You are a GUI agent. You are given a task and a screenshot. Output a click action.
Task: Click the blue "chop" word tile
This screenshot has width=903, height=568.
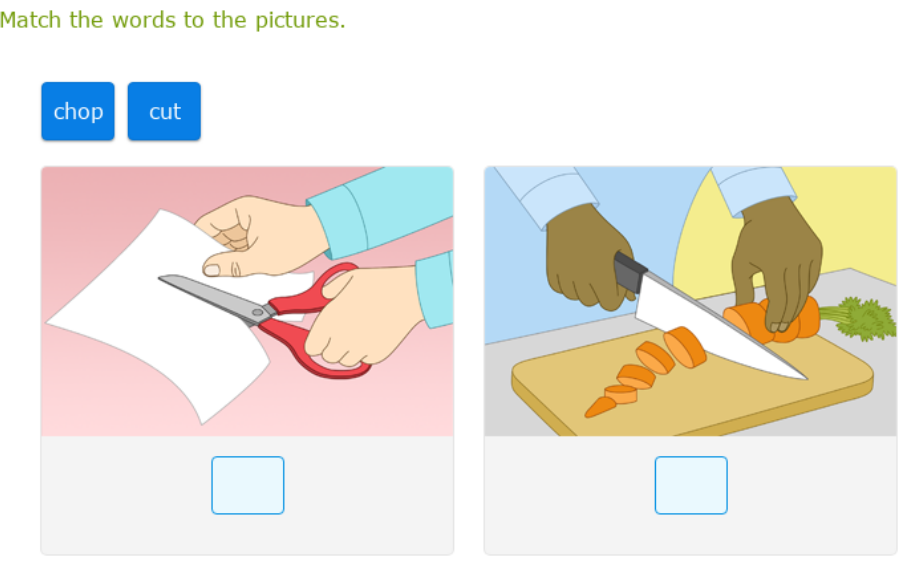78,111
